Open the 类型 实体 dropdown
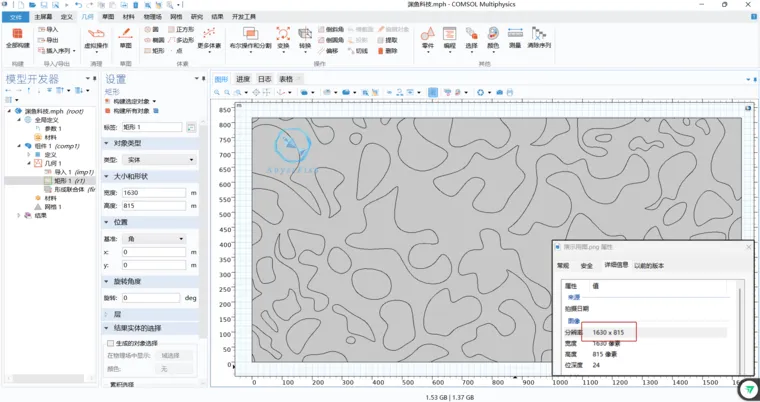This screenshot has width=760, height=402. [x=159, y=160]
